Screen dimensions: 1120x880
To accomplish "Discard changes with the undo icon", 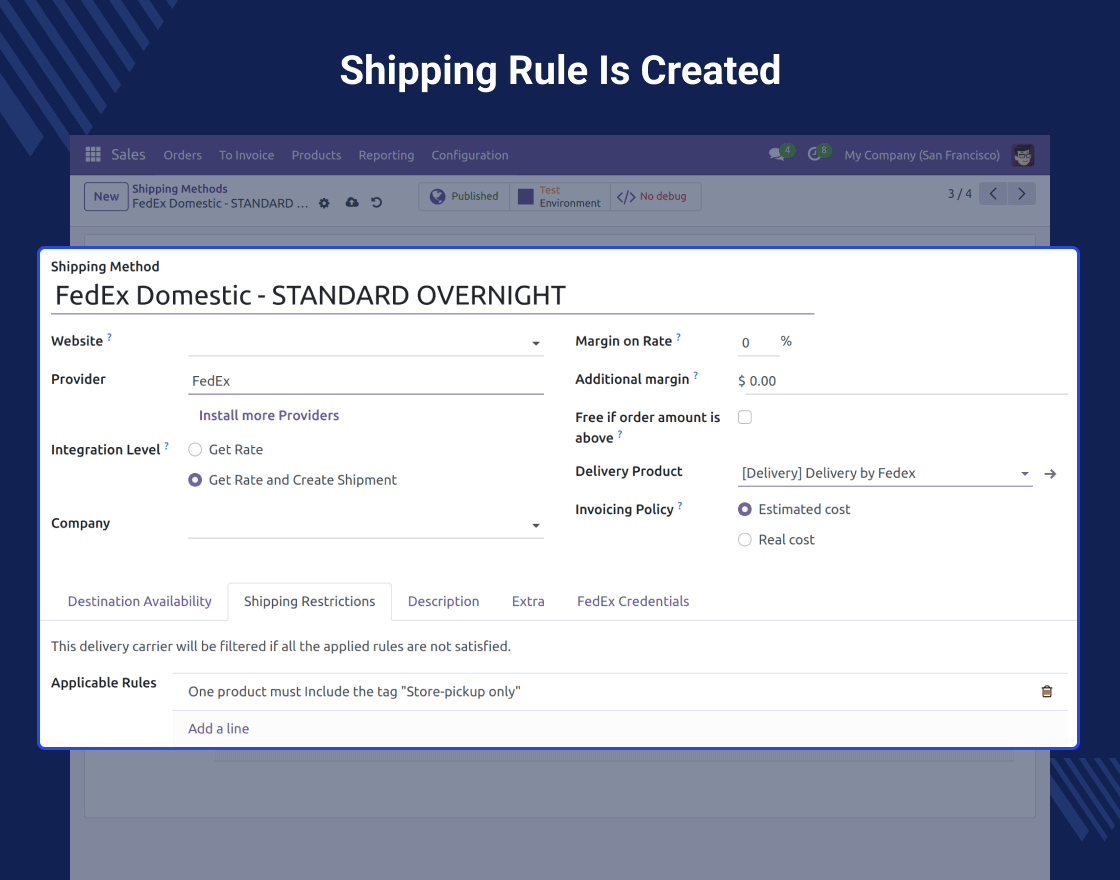I will [x=376, y=203].
